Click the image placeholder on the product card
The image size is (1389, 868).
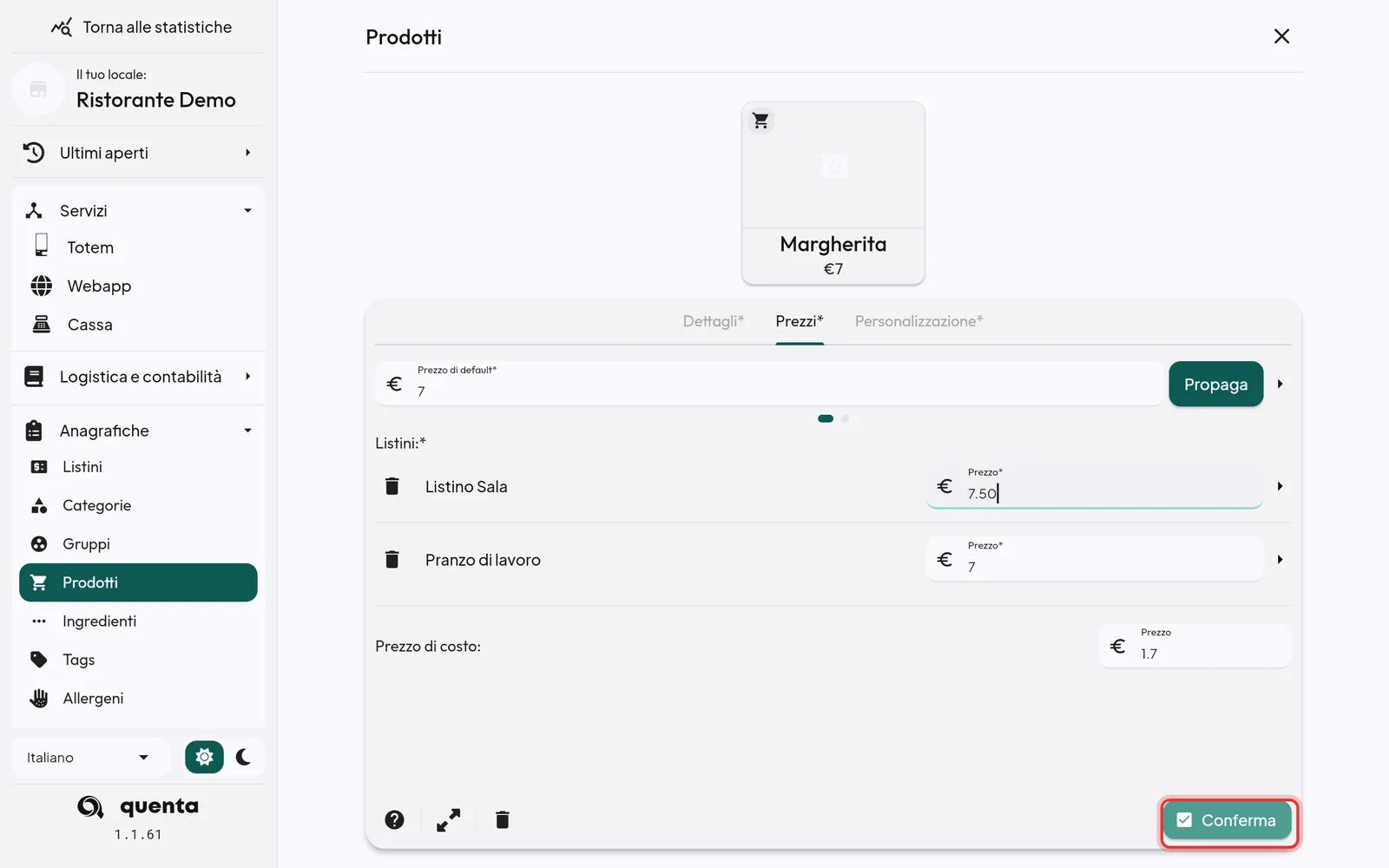[833, 164]
